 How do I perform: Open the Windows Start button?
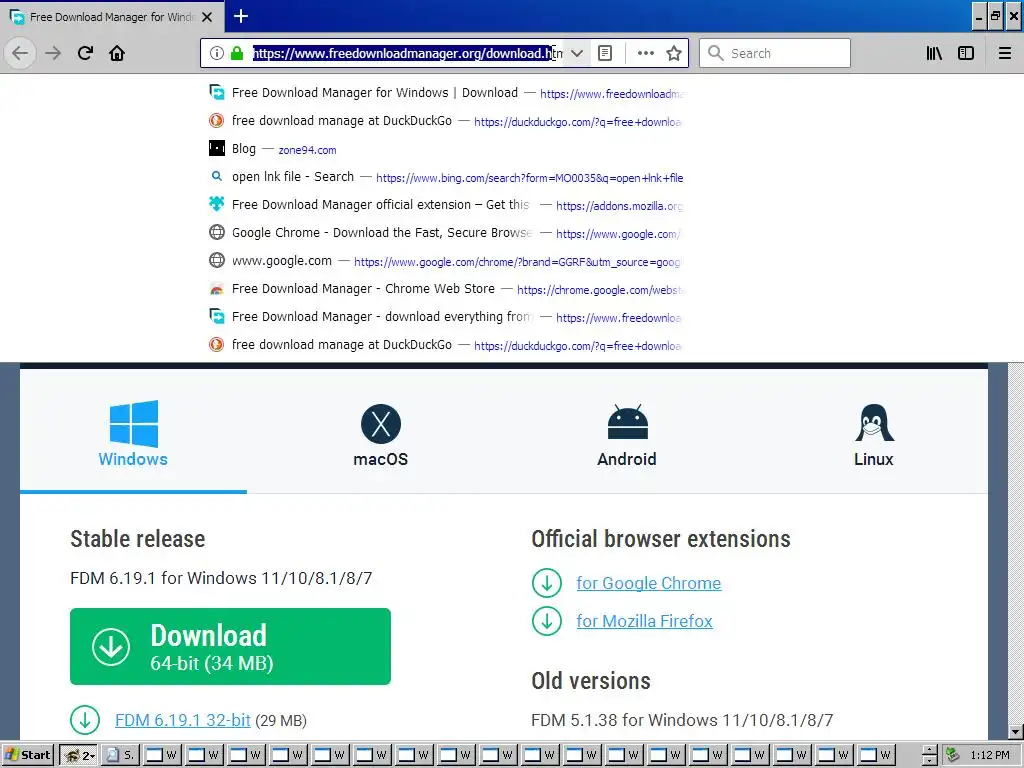[27, 755]
